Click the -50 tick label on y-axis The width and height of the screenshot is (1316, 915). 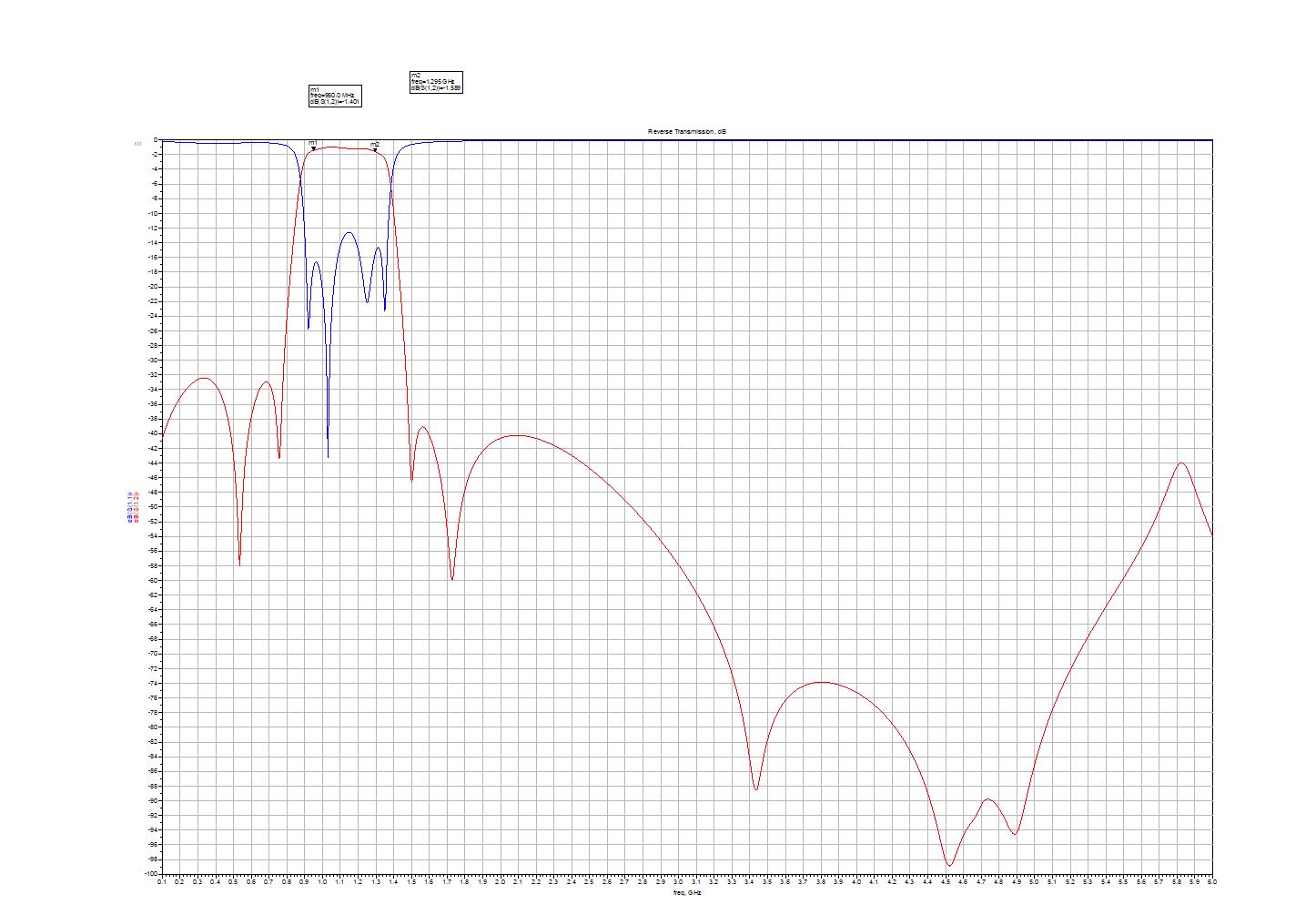[153, 507]
